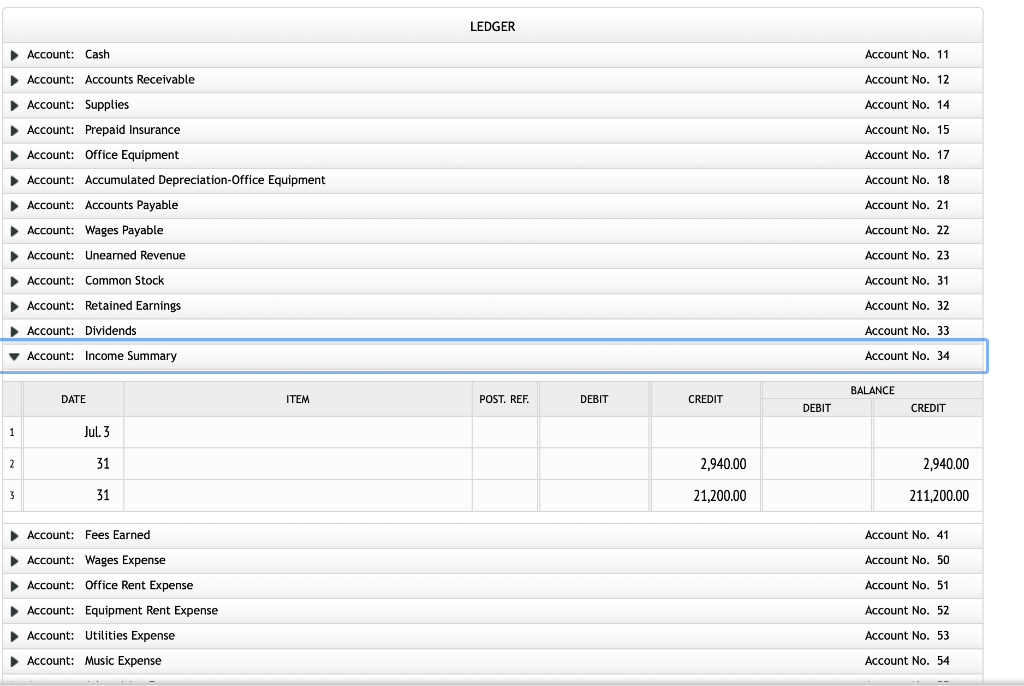This screenshot has width=1024, height=686.
Task: Expand the Prepaid Insurance account
Action: (x=13, y=130)
